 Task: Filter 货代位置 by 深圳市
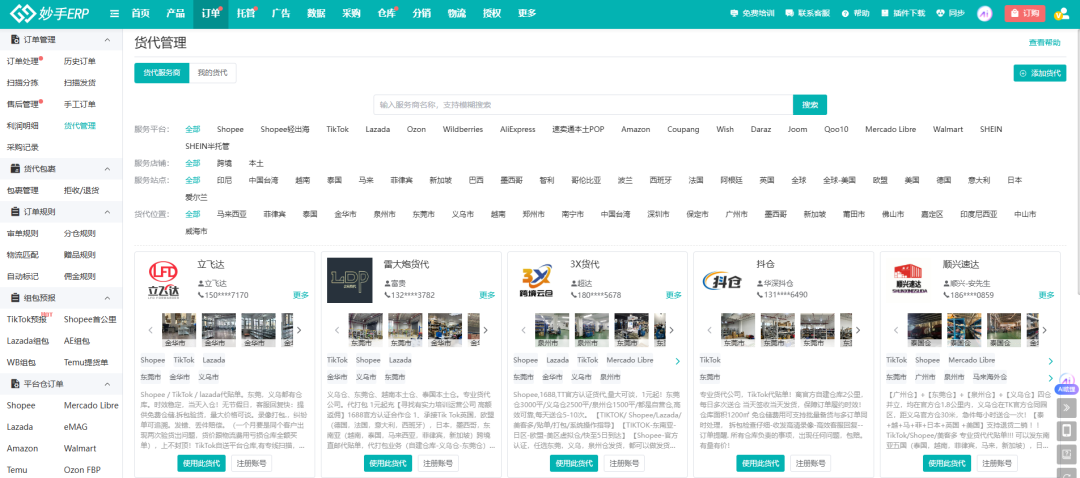(x=658, y=214)
